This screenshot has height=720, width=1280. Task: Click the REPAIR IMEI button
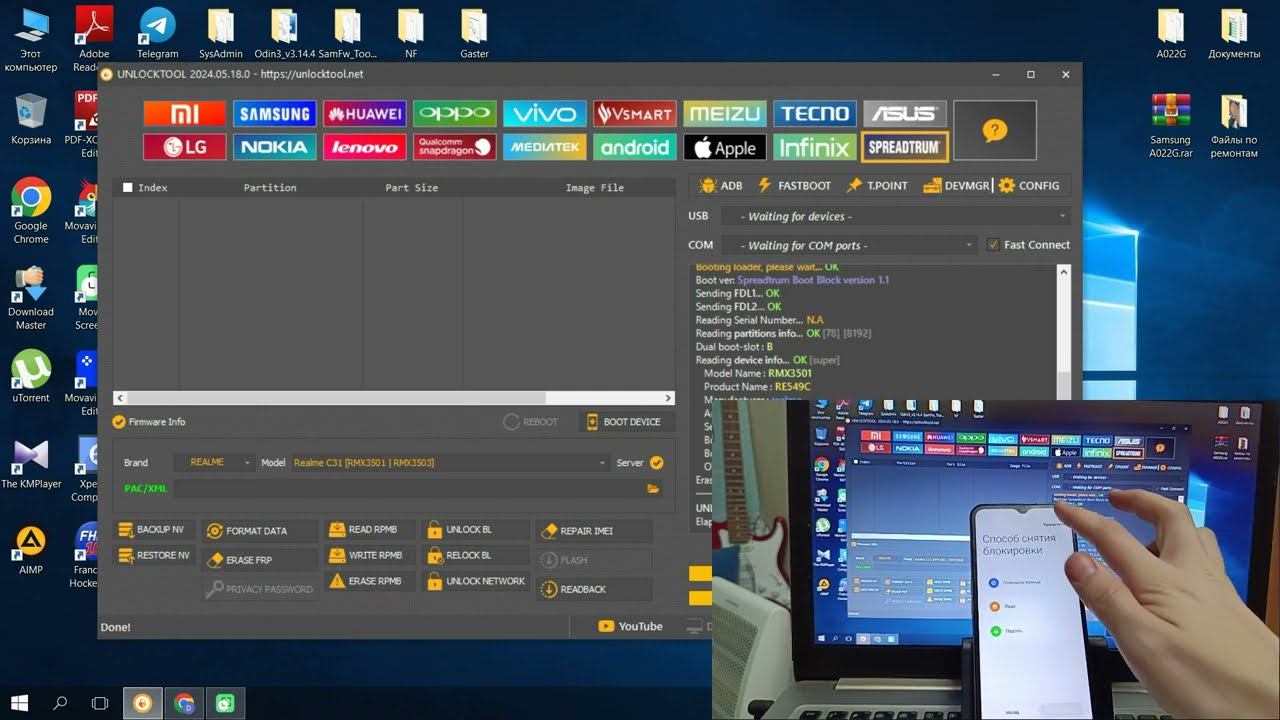pyautogui.click(x=593, y=531)
